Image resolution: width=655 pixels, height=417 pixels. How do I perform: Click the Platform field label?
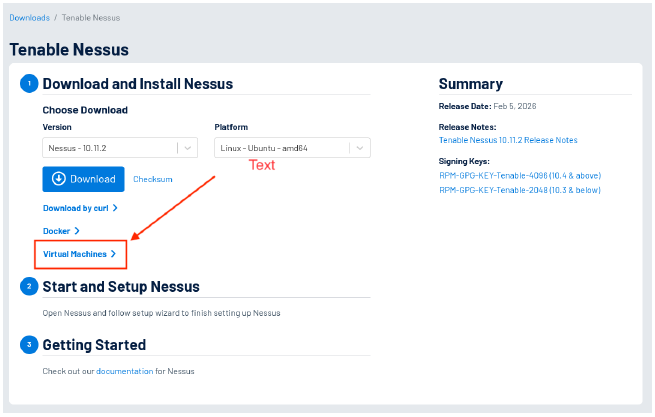point(231,127)
